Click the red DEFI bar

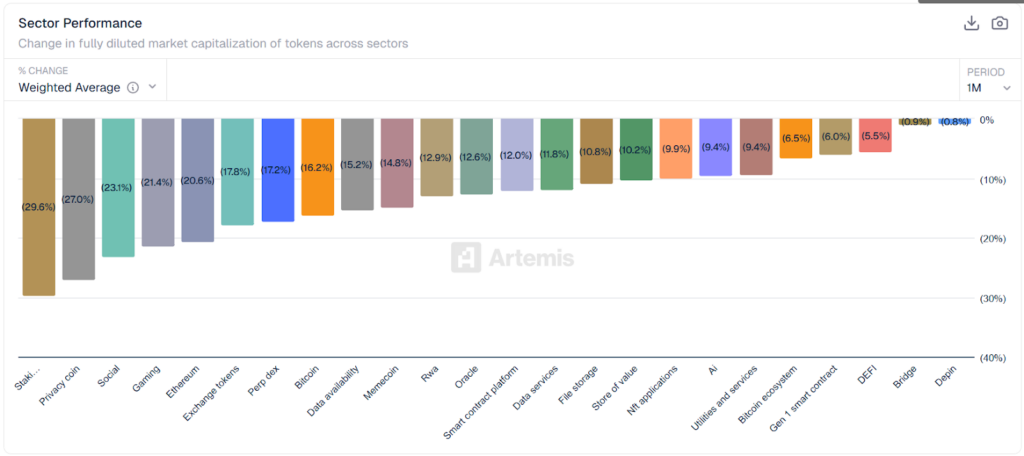click(x=875, y=135)
